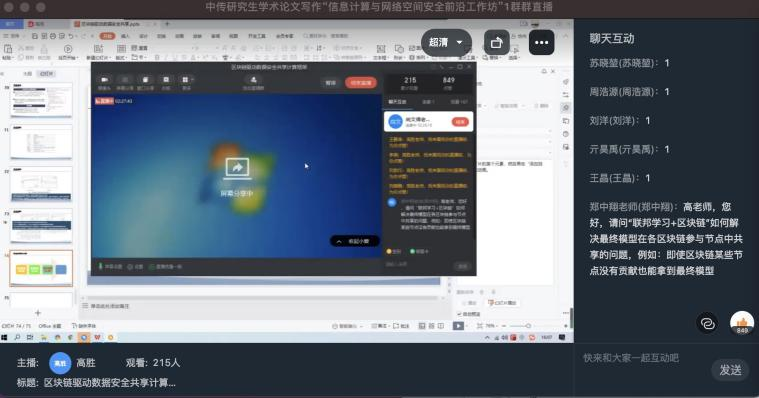This screenshot has width=759, height=398.
Task: Add new slide with plus below thumbnails
Action: point(38,313)
